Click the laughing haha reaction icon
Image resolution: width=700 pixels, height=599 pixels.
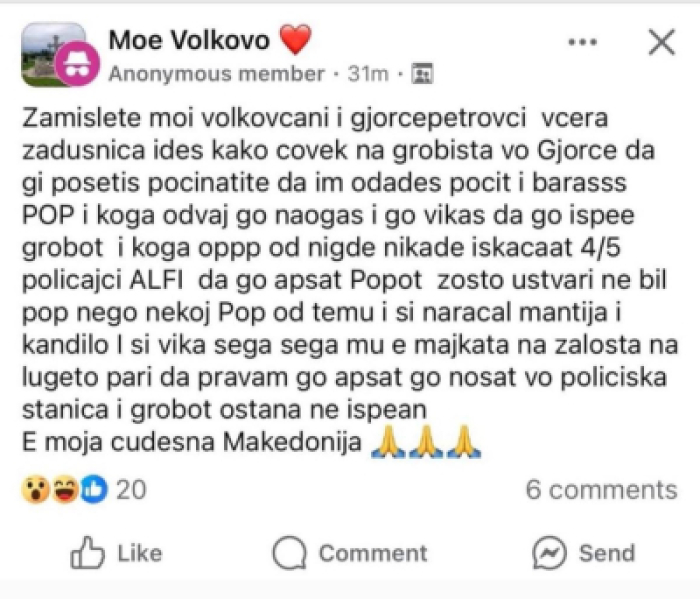pyautogui.click(x=64, y=490)
